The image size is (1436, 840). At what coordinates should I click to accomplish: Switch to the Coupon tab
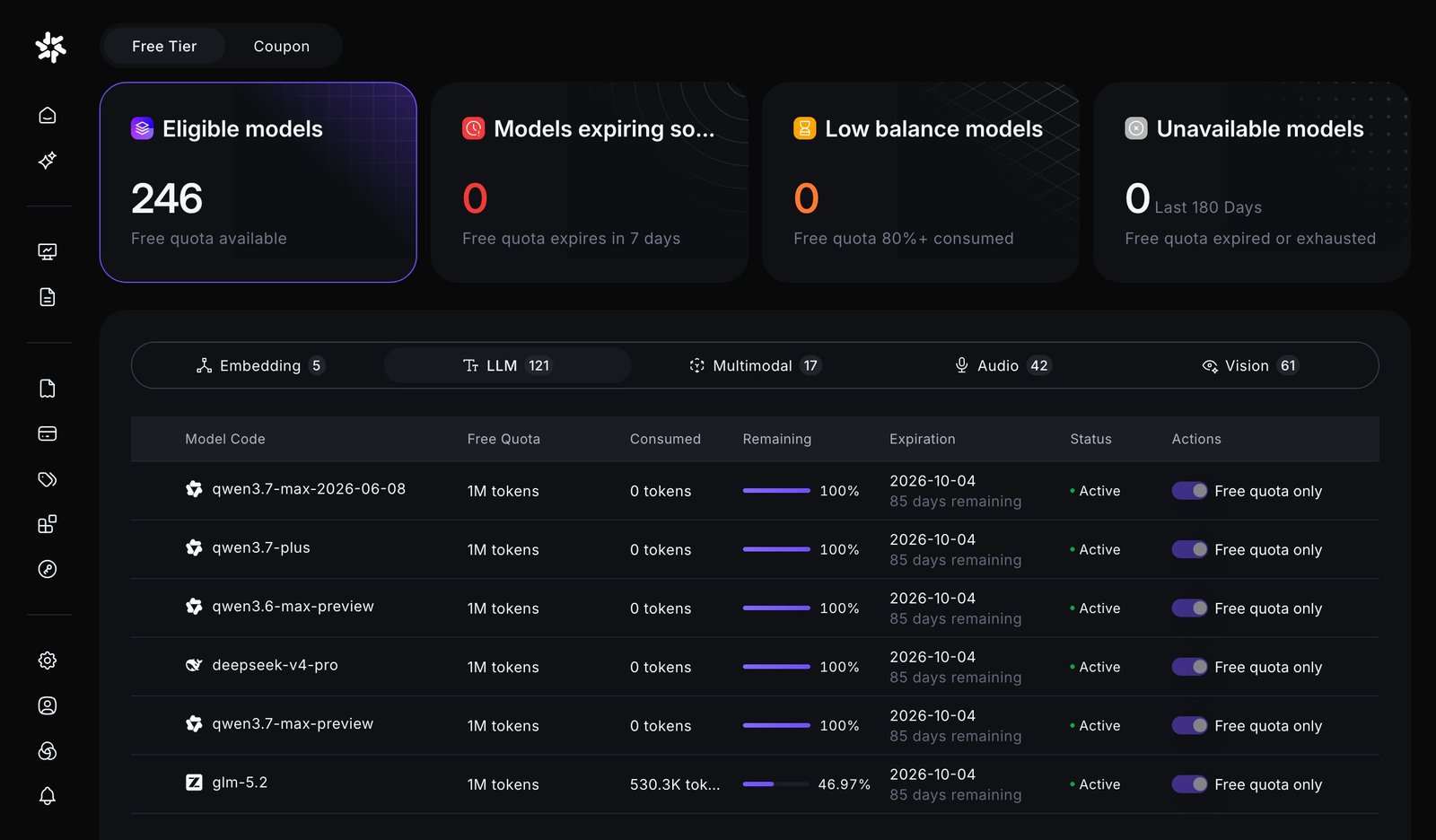(282, 46)
